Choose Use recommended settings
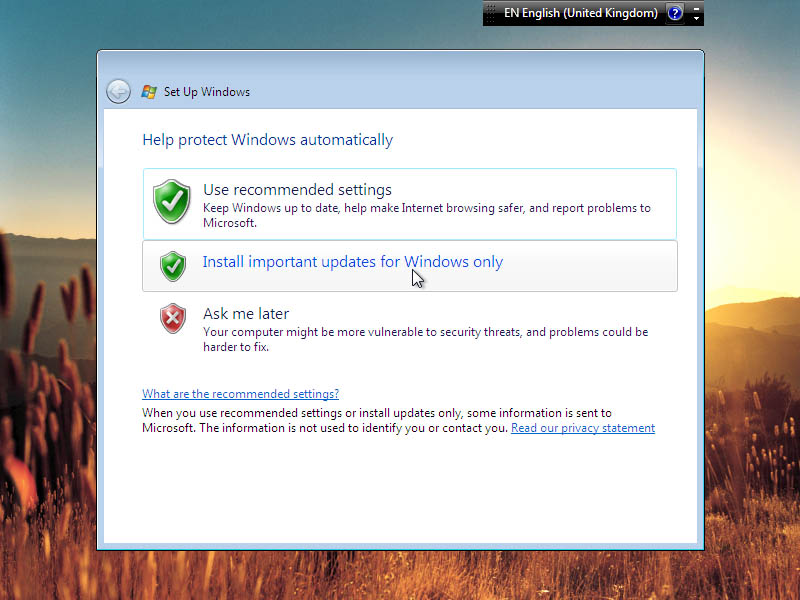800x600 pixels. (x=410, y=204)
